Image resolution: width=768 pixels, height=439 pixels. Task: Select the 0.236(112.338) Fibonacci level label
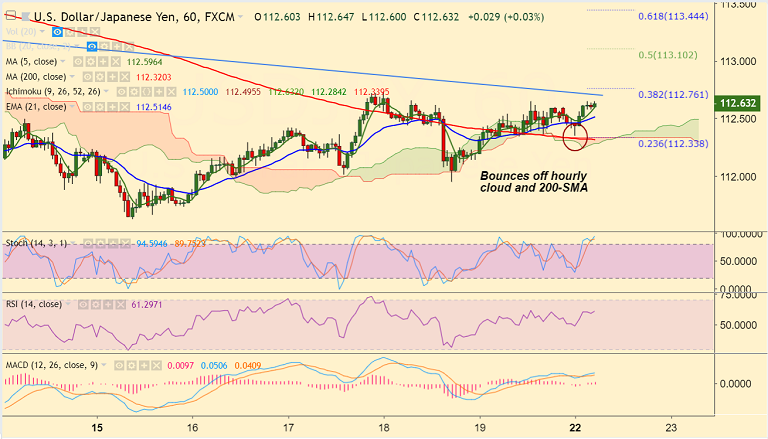pos(673,144)
